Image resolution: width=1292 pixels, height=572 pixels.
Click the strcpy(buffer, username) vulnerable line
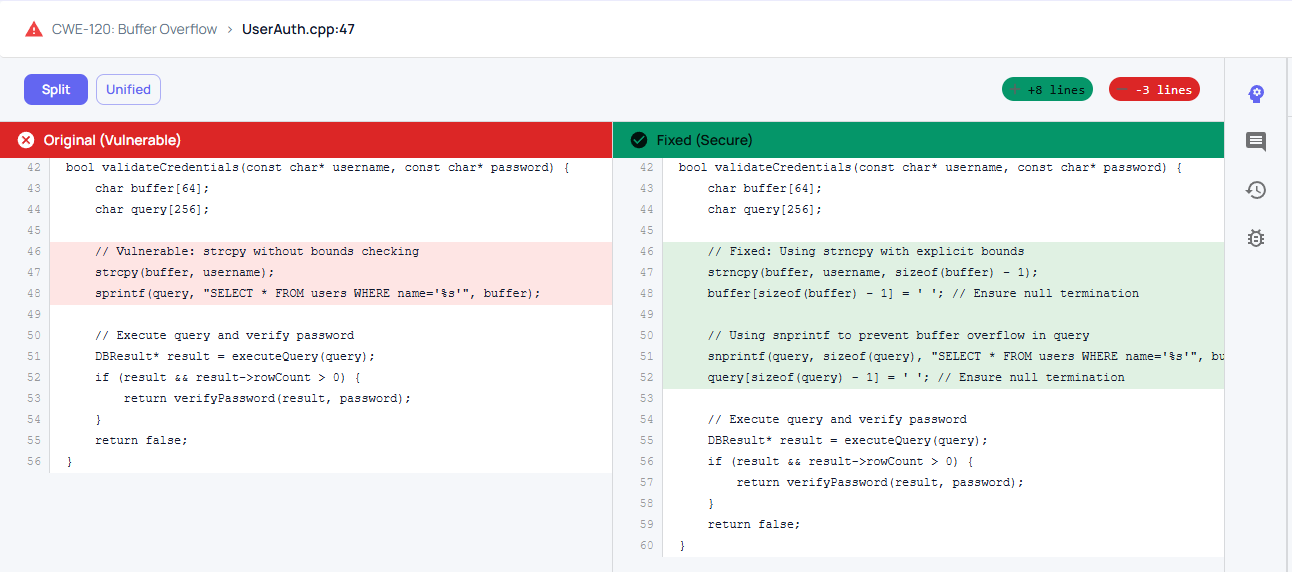click(184, 272)
